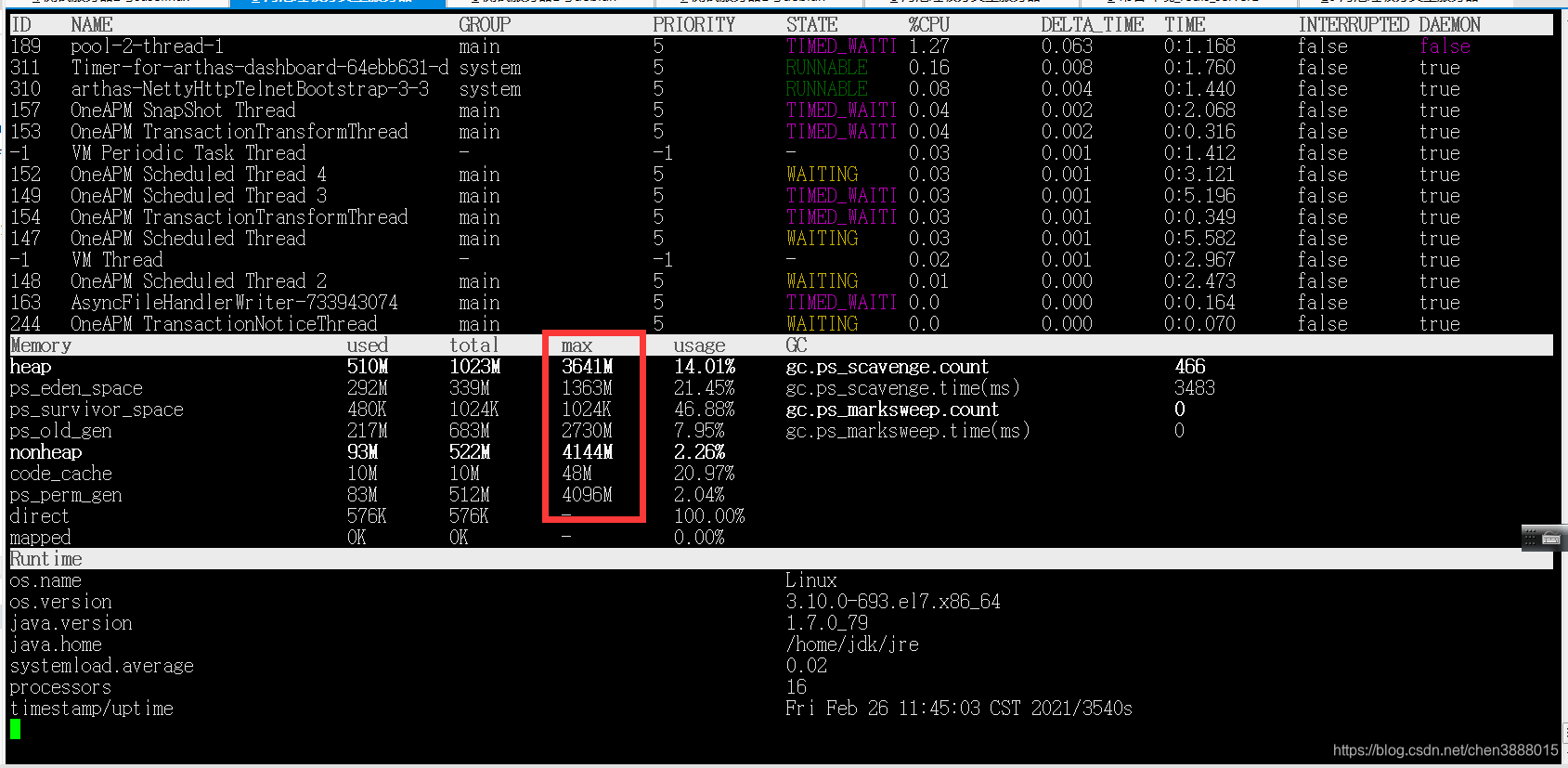Image resolution: width=1568 pixels, height=768 pixels.
Task: Click the GC section header
Action: click(x=797, y=345)
